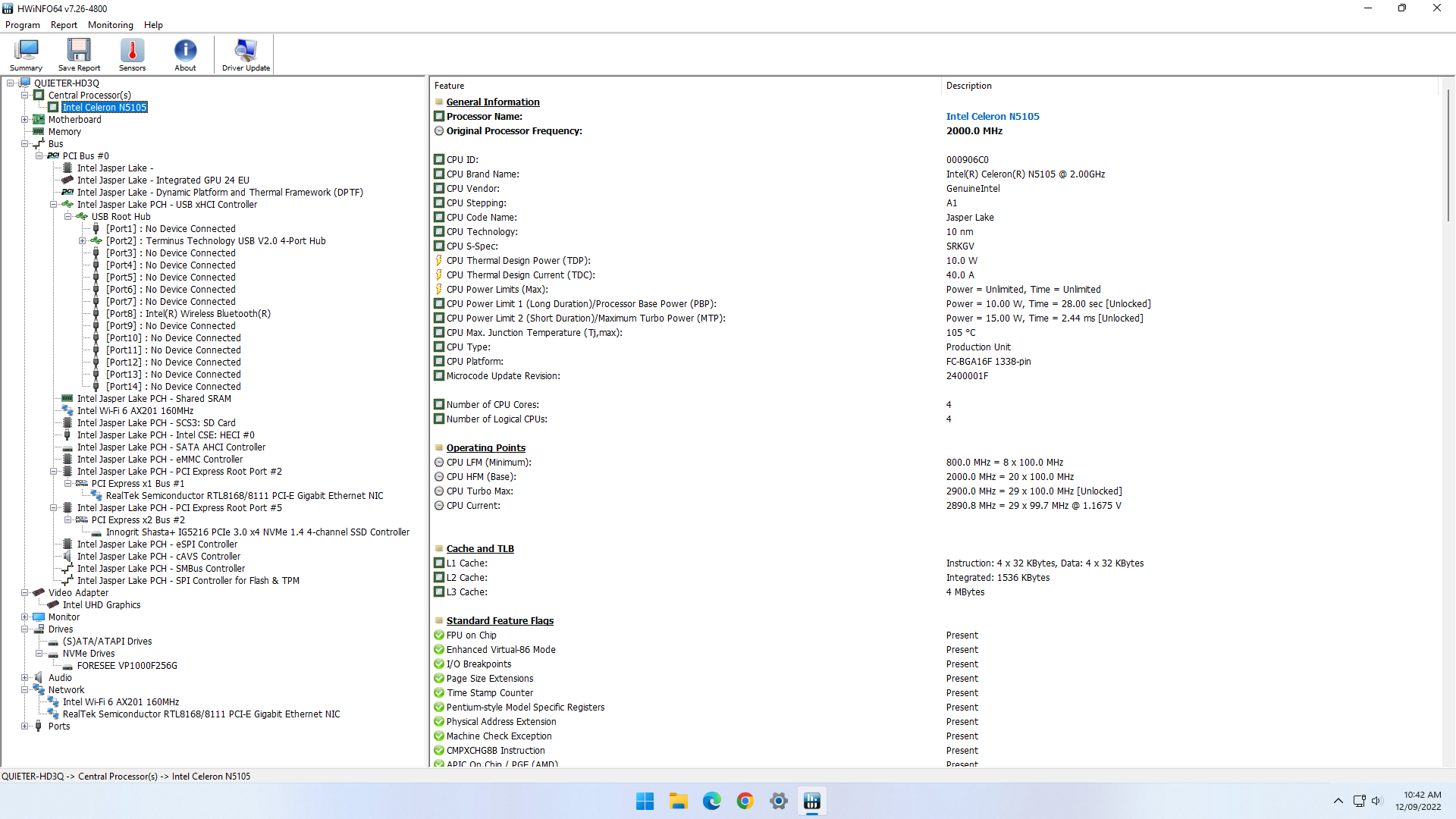
Task: Click the Drives icon in device tree
Action: (39, 629)
